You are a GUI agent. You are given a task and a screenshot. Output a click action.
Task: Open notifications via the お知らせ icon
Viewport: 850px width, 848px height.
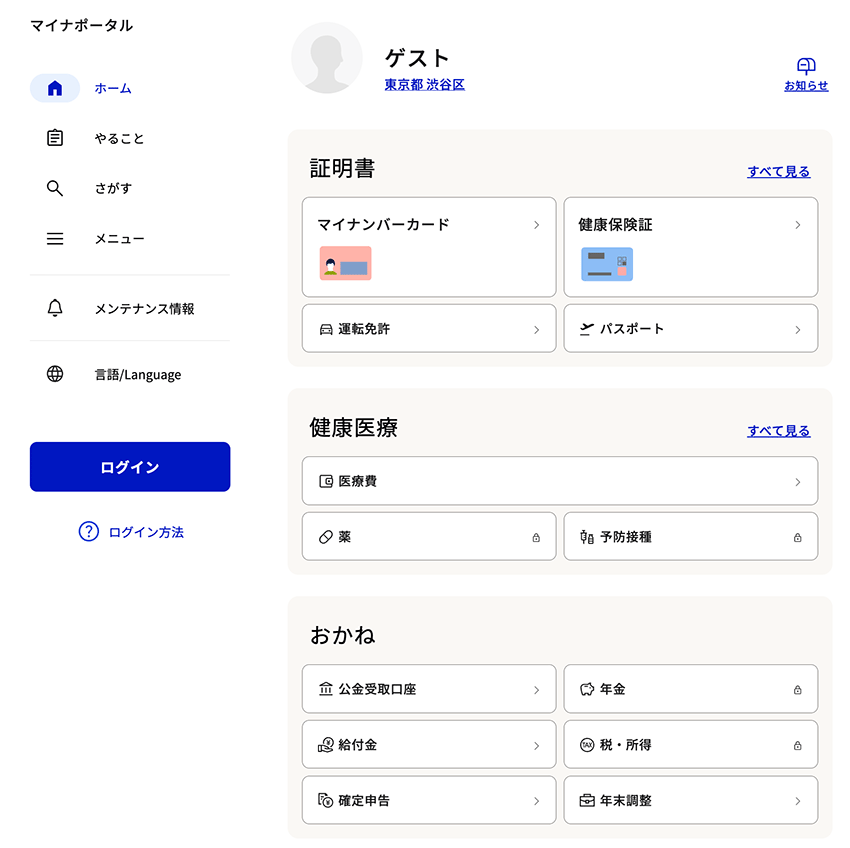[806, 64]
